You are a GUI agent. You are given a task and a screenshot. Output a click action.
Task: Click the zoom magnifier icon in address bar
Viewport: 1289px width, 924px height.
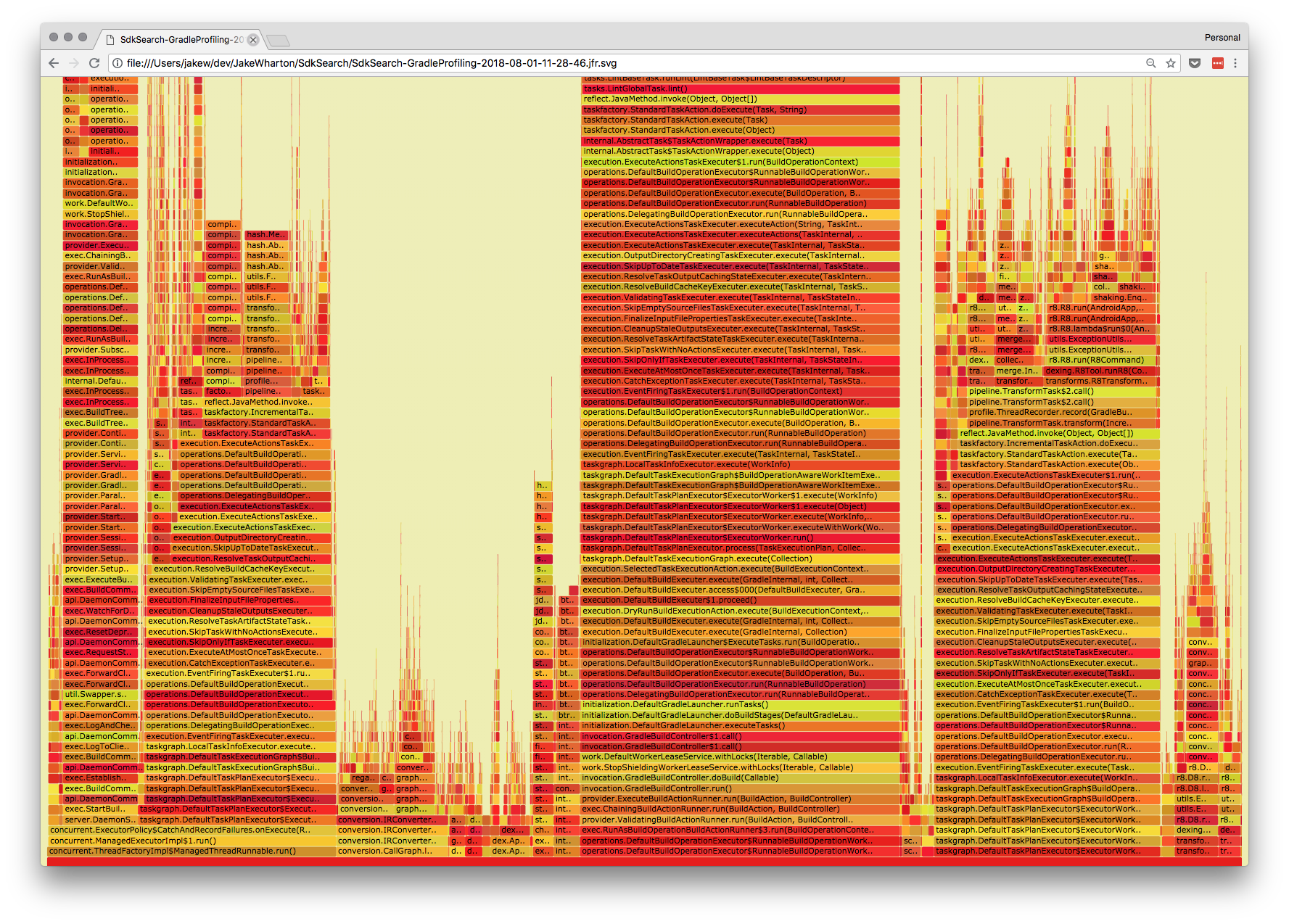1150,63
